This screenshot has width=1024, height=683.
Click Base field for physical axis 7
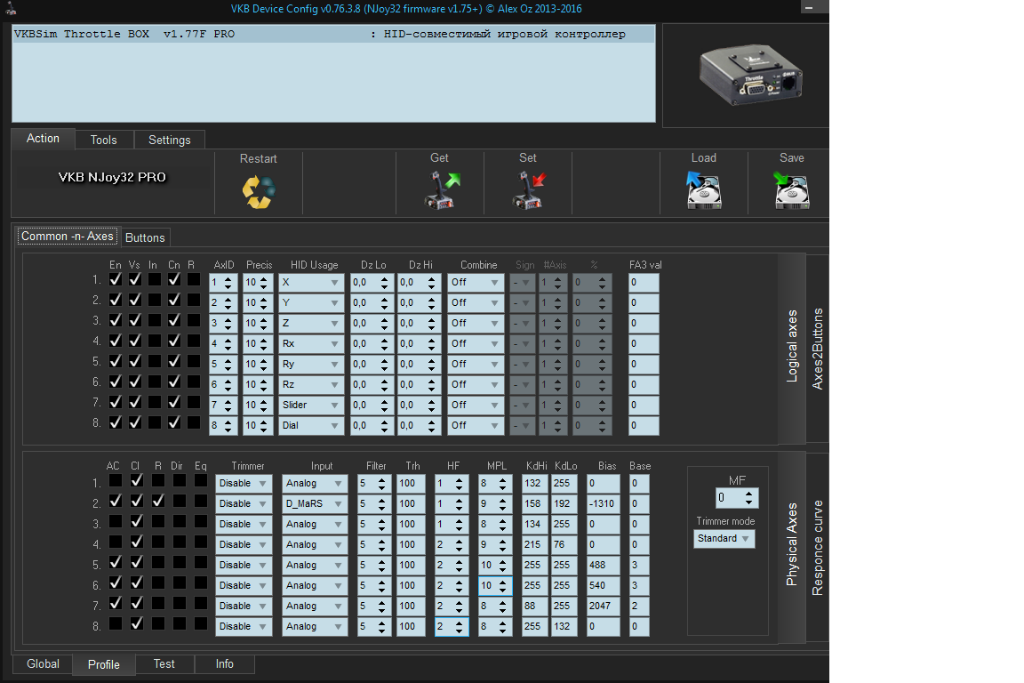point(639,606)
